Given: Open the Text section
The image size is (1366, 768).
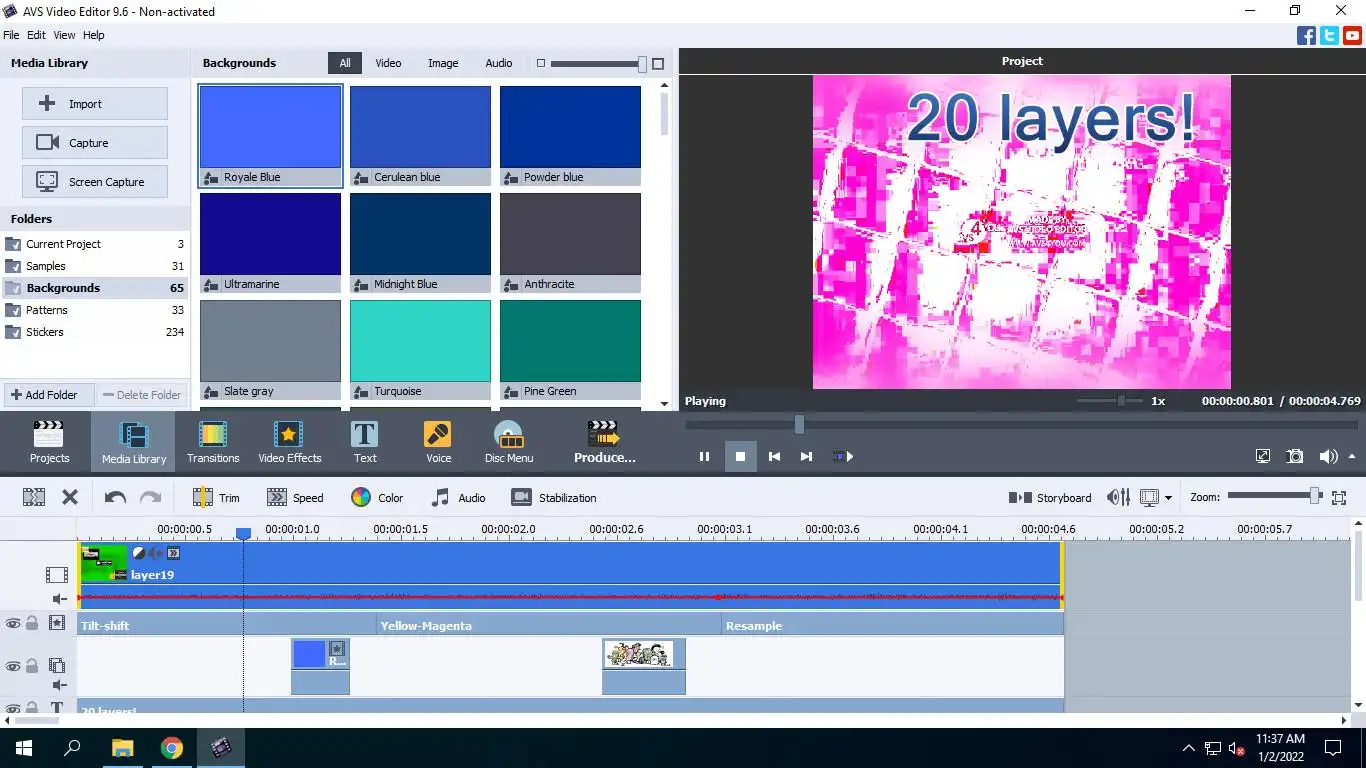Looking at the screenshot, I should [x=365, y=442].
